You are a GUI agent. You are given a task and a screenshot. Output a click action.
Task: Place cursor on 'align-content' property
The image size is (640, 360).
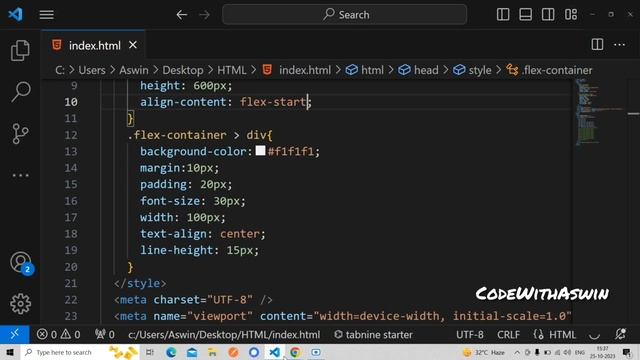[183, 102]
